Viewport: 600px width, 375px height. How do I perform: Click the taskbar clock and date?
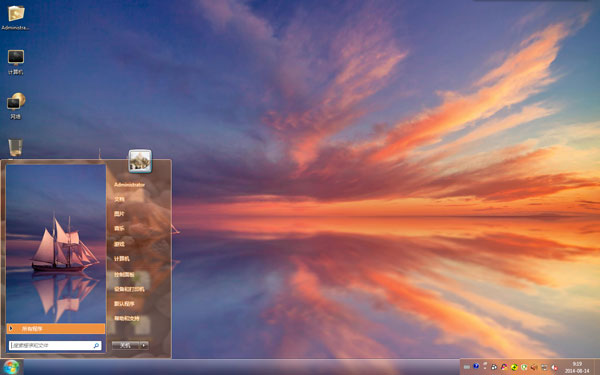[x=577, y=367]
